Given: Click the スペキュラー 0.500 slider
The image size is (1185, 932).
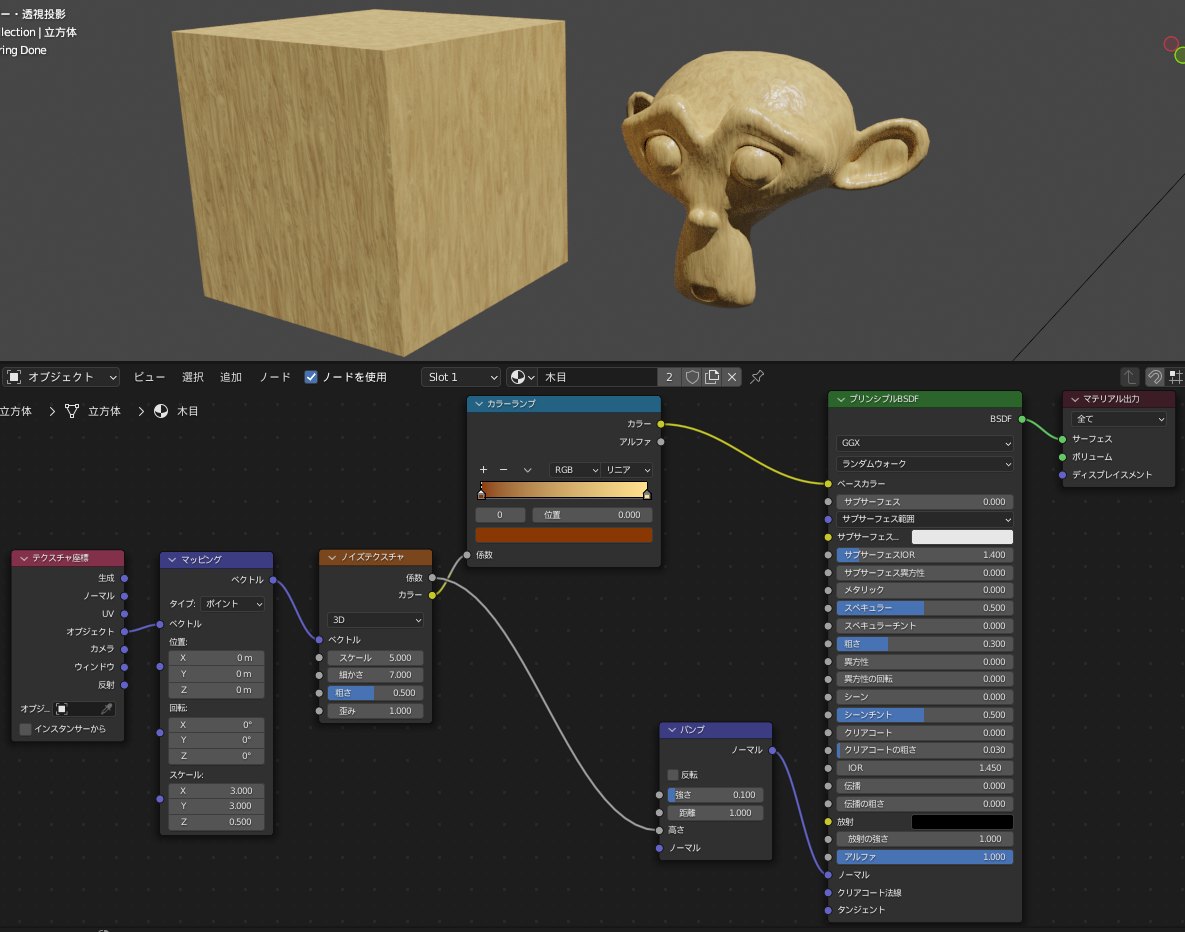Looking at the screenshot, I should (925, 608).
